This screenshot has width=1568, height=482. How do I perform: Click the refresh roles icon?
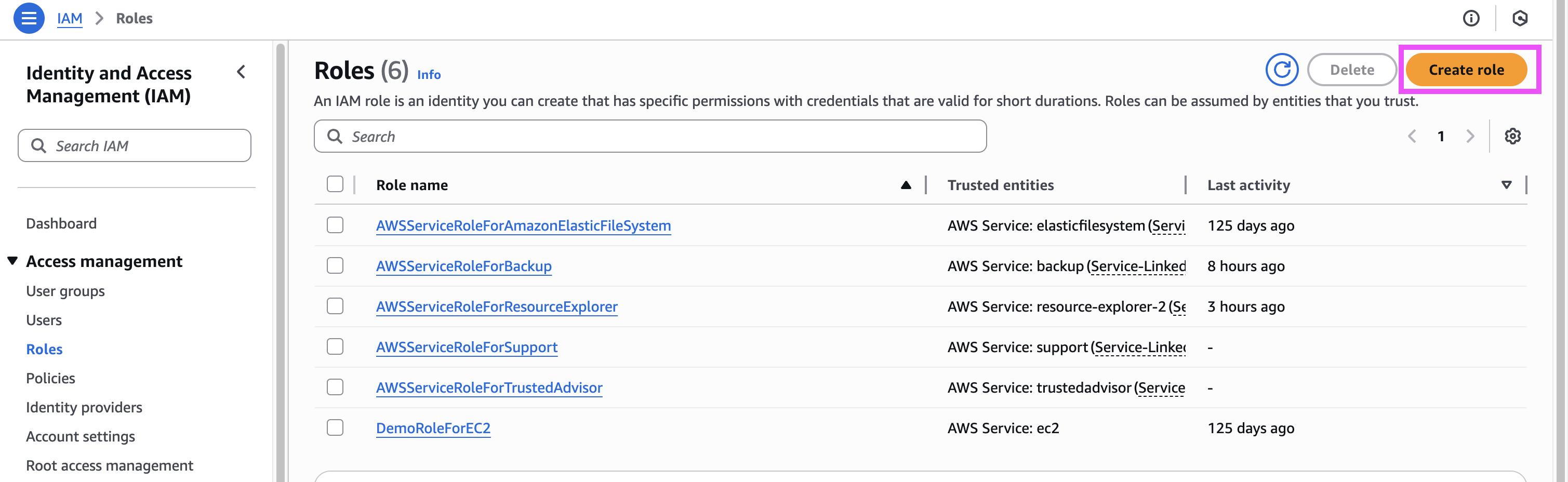tap(1282, 70)
